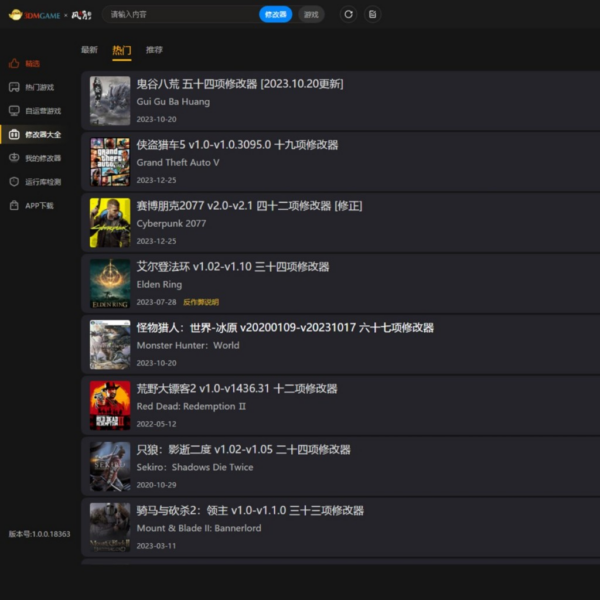Open 赛博朋克2077 四十二项修改器 title
The height and width of the screenshot is (600, 600).
tap(249, 206)
